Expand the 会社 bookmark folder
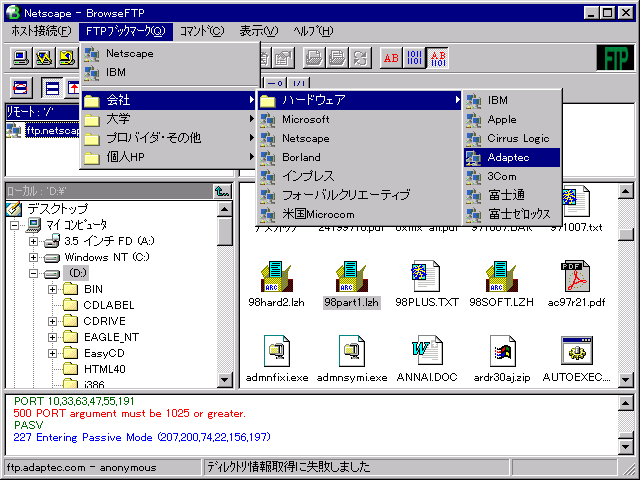 click(169, 100)
